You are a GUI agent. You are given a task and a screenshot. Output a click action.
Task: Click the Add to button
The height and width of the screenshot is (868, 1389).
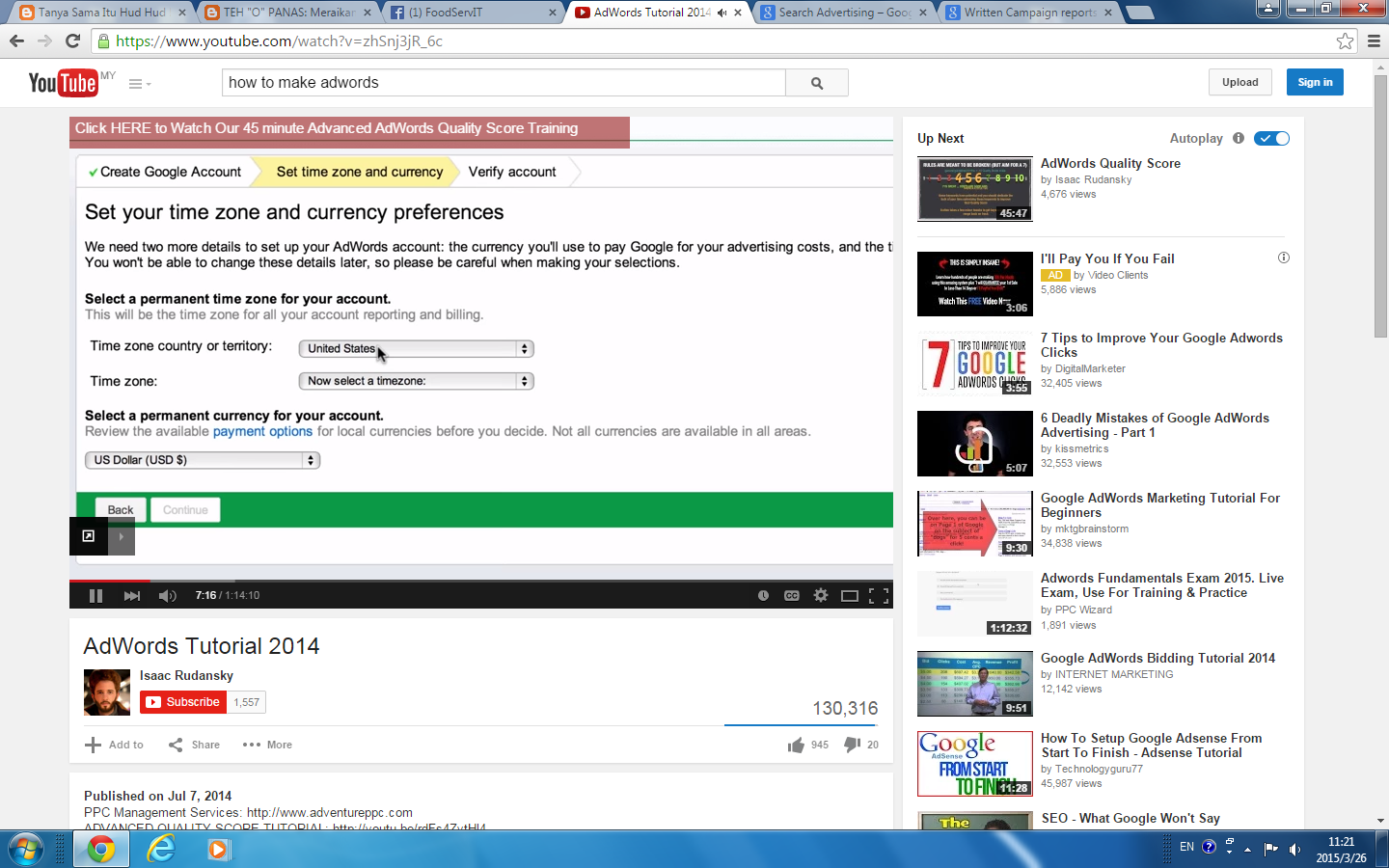[x=114, y=745]
